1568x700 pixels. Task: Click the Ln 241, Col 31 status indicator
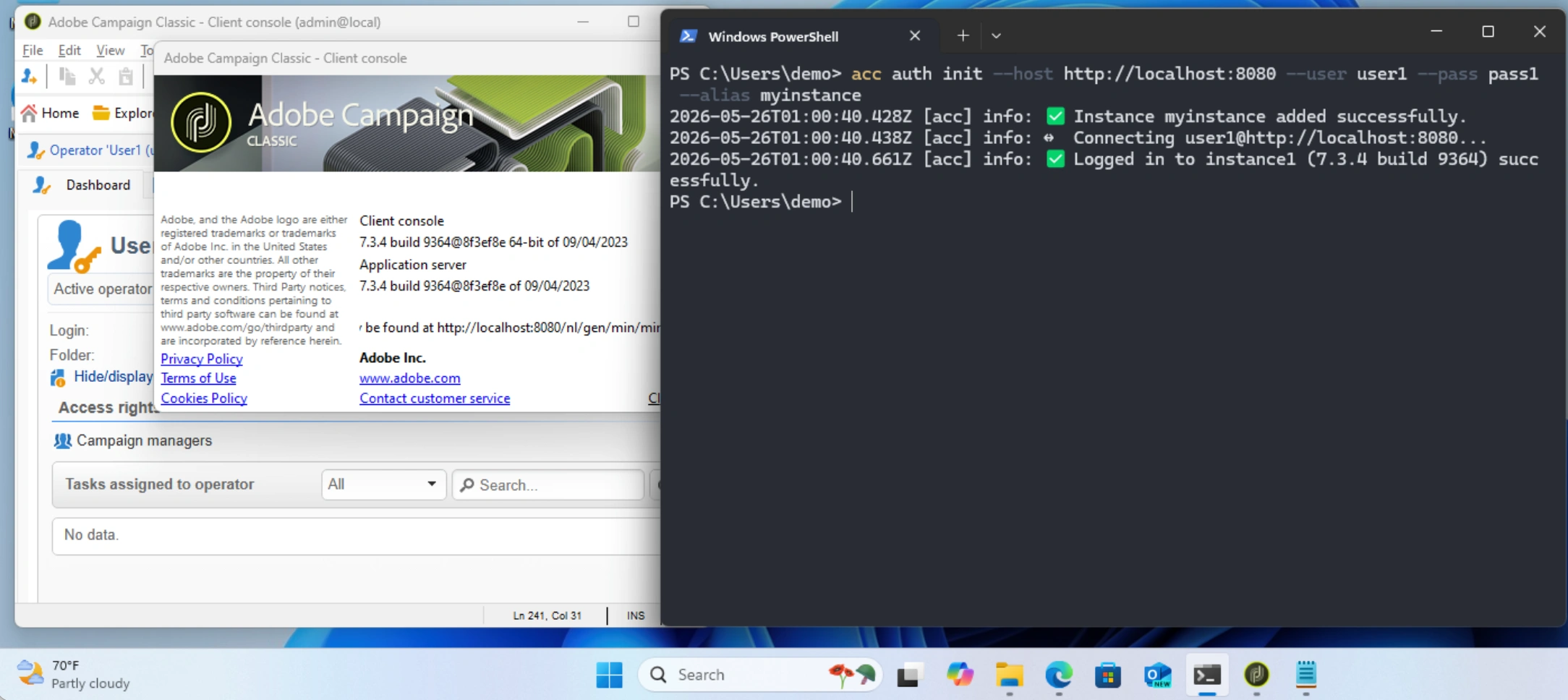pyautogui.click(x=547, y=615)
